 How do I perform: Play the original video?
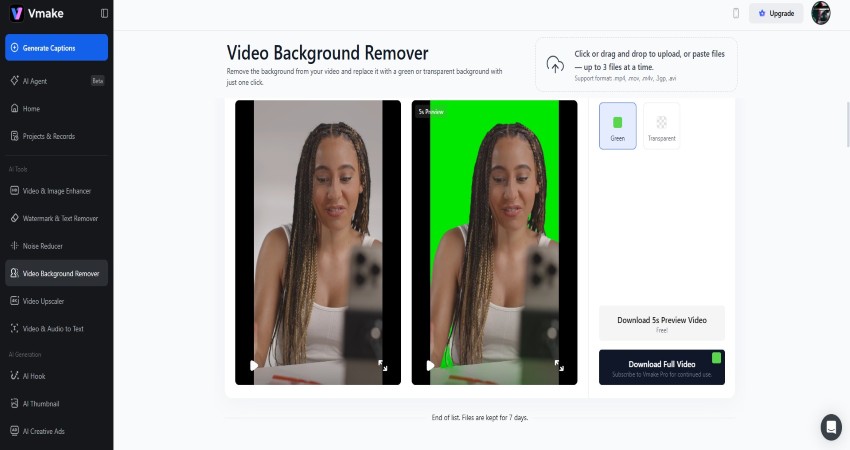point(254,366)
